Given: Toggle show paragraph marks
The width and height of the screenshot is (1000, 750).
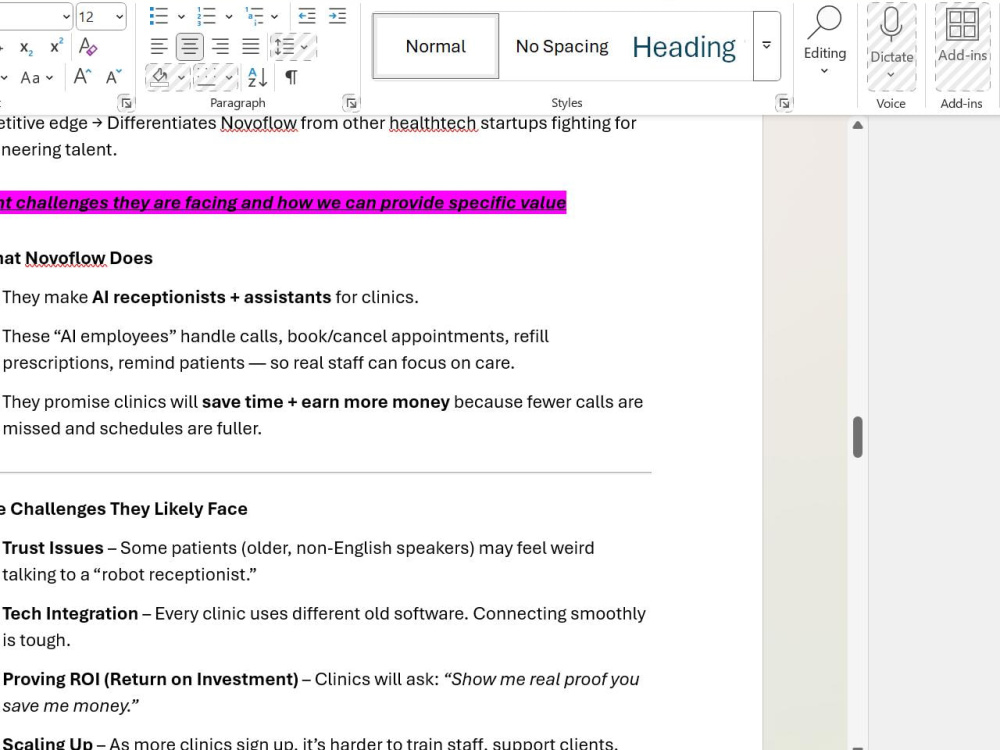Looking at the screenshot, I should point(291,77).
